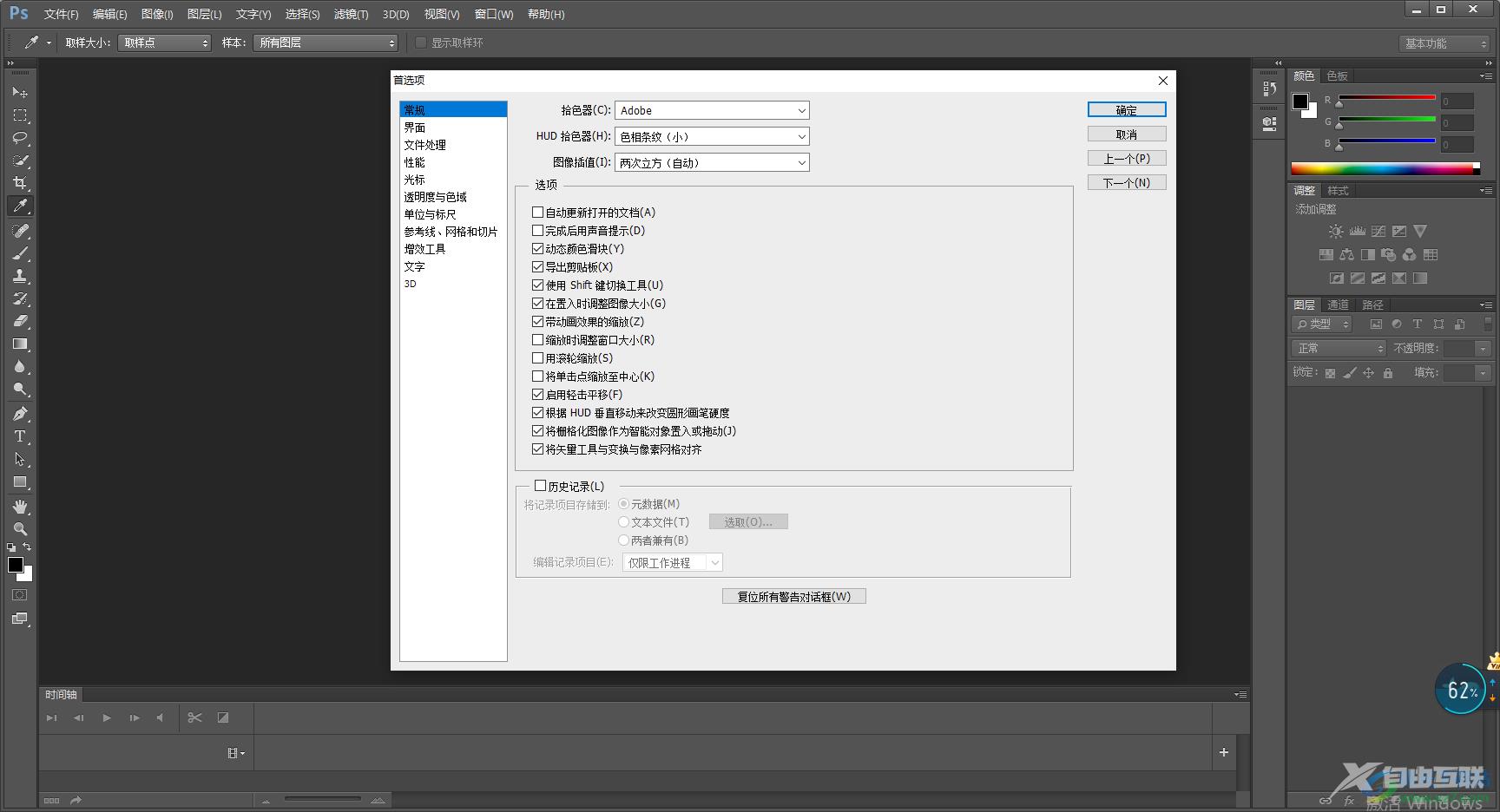The height and width of the screenshot is (812, 1500).
Task: Click the split-at-playhead scissors icon
Action: point(194,717)
